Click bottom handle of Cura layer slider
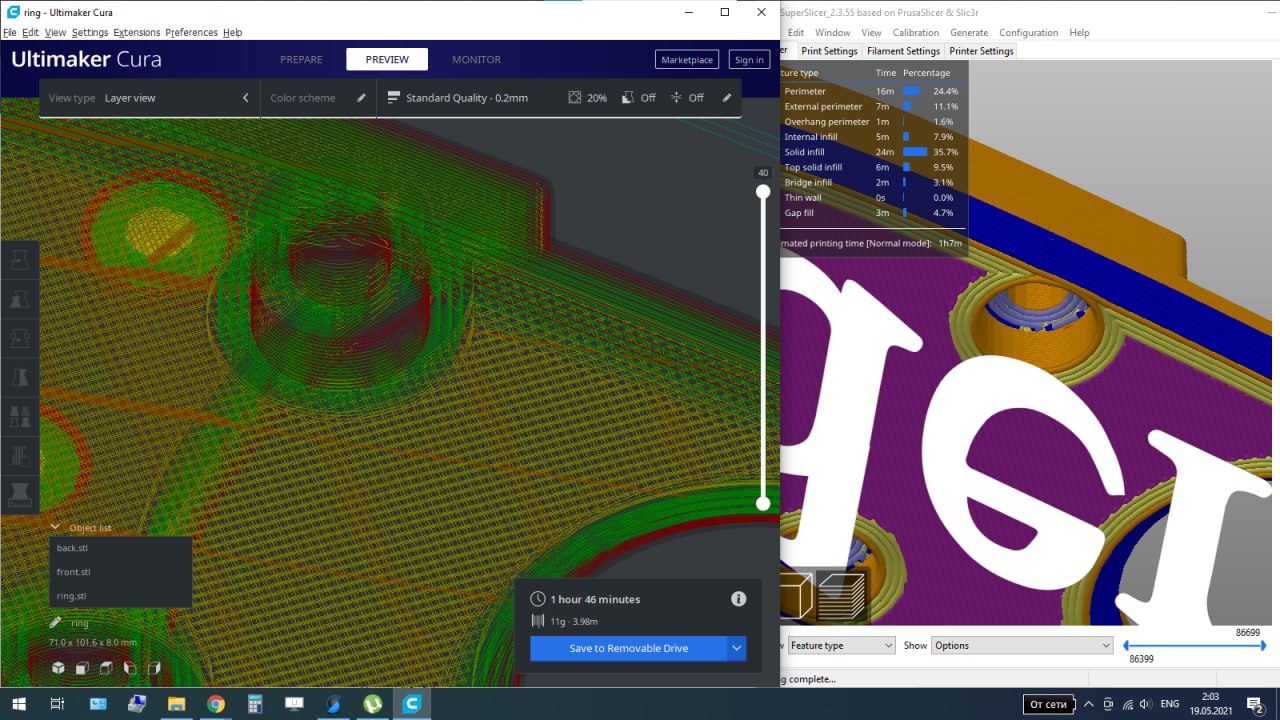This screenshot has height=720, width=1280. click(x=763, y=503)
